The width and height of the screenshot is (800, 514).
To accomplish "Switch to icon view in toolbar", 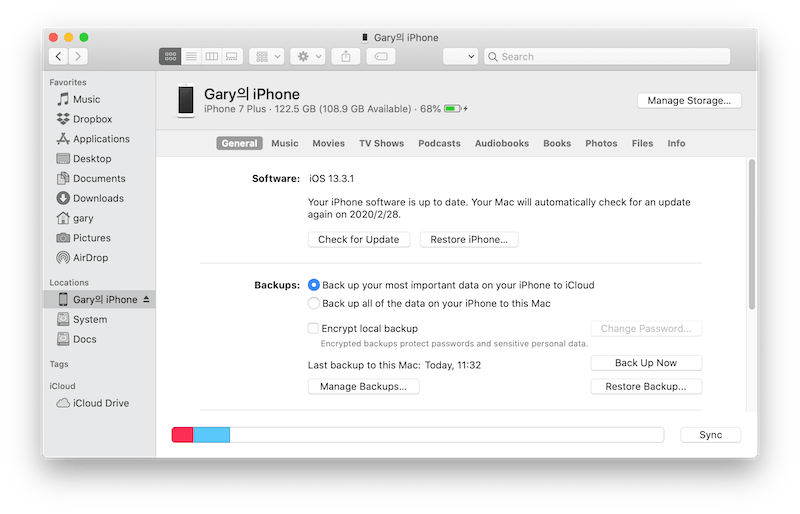I will [170, 56].
